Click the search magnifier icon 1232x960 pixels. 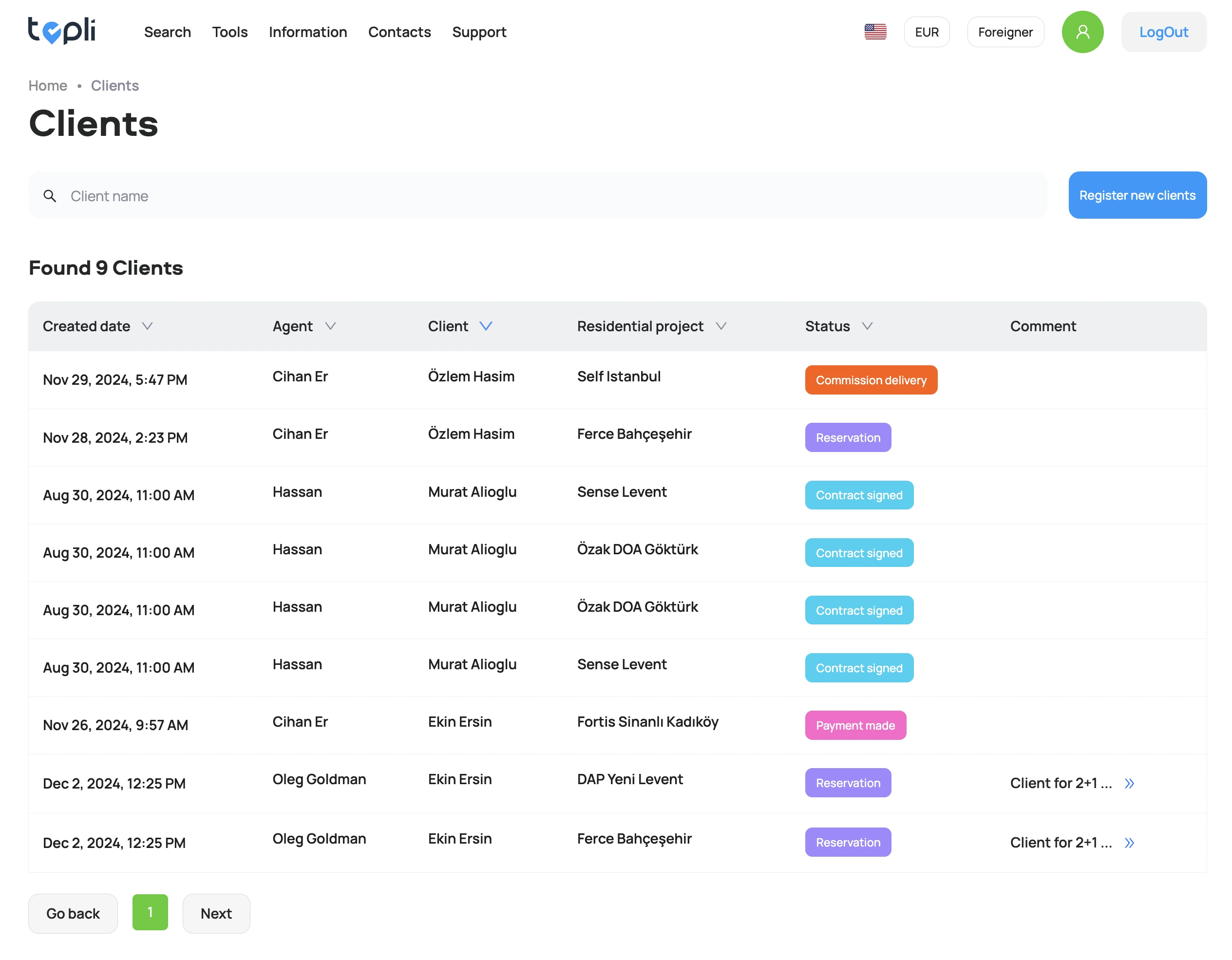tap(50, 196)
